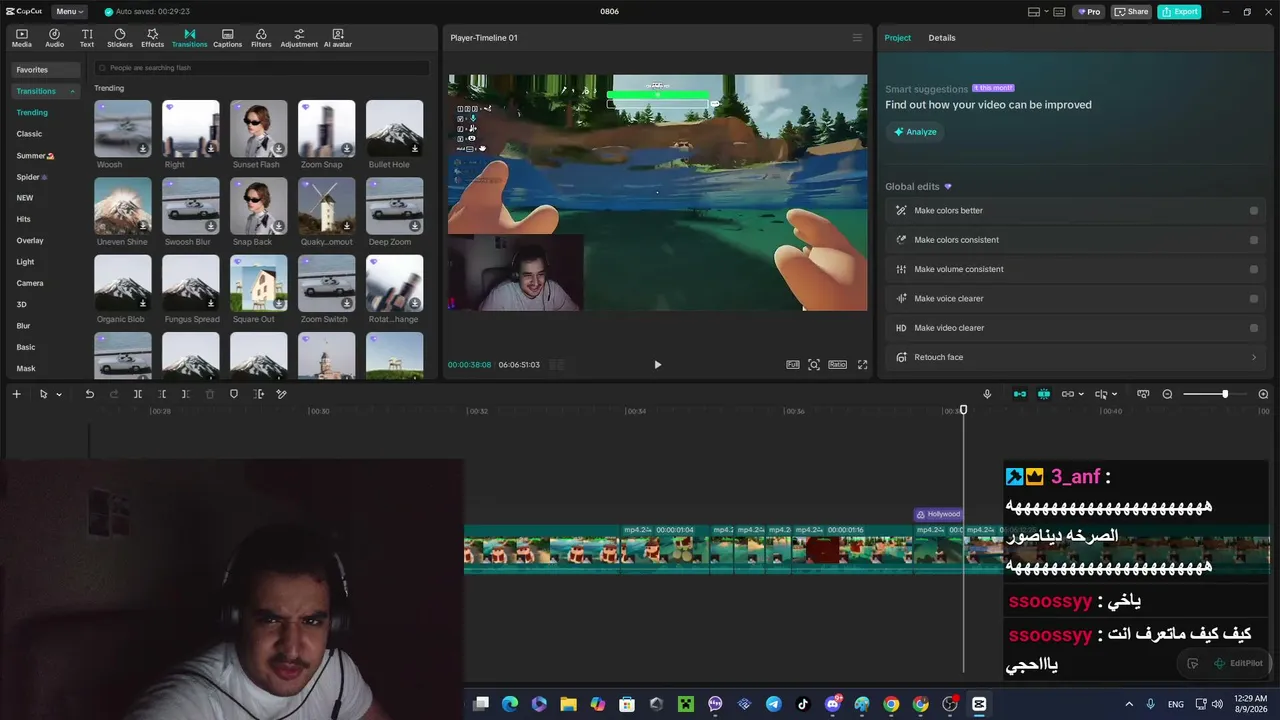Open the Captions panel

click(x=227, y=38)
